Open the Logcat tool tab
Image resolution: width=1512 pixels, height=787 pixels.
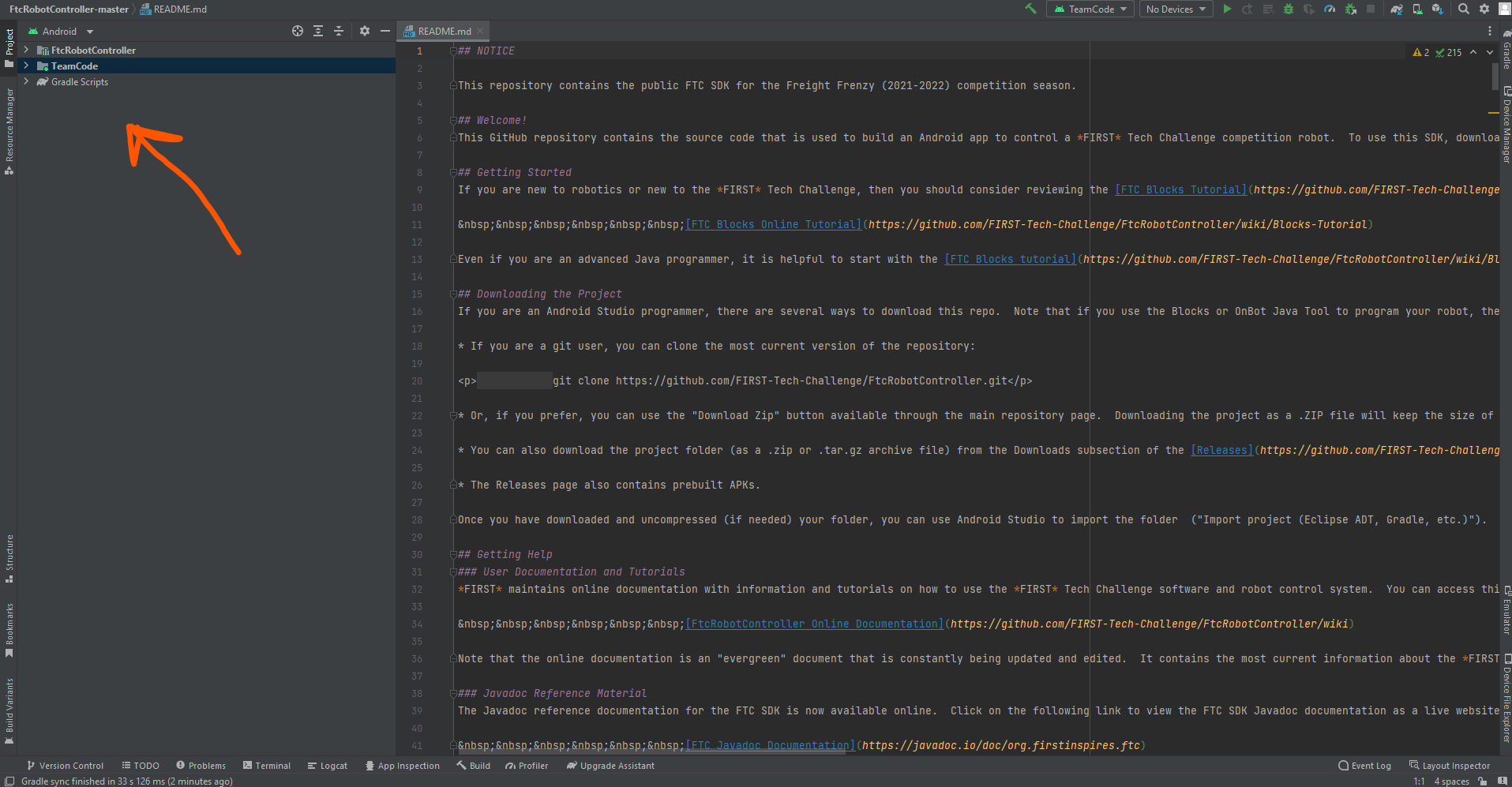coord(328,766)
